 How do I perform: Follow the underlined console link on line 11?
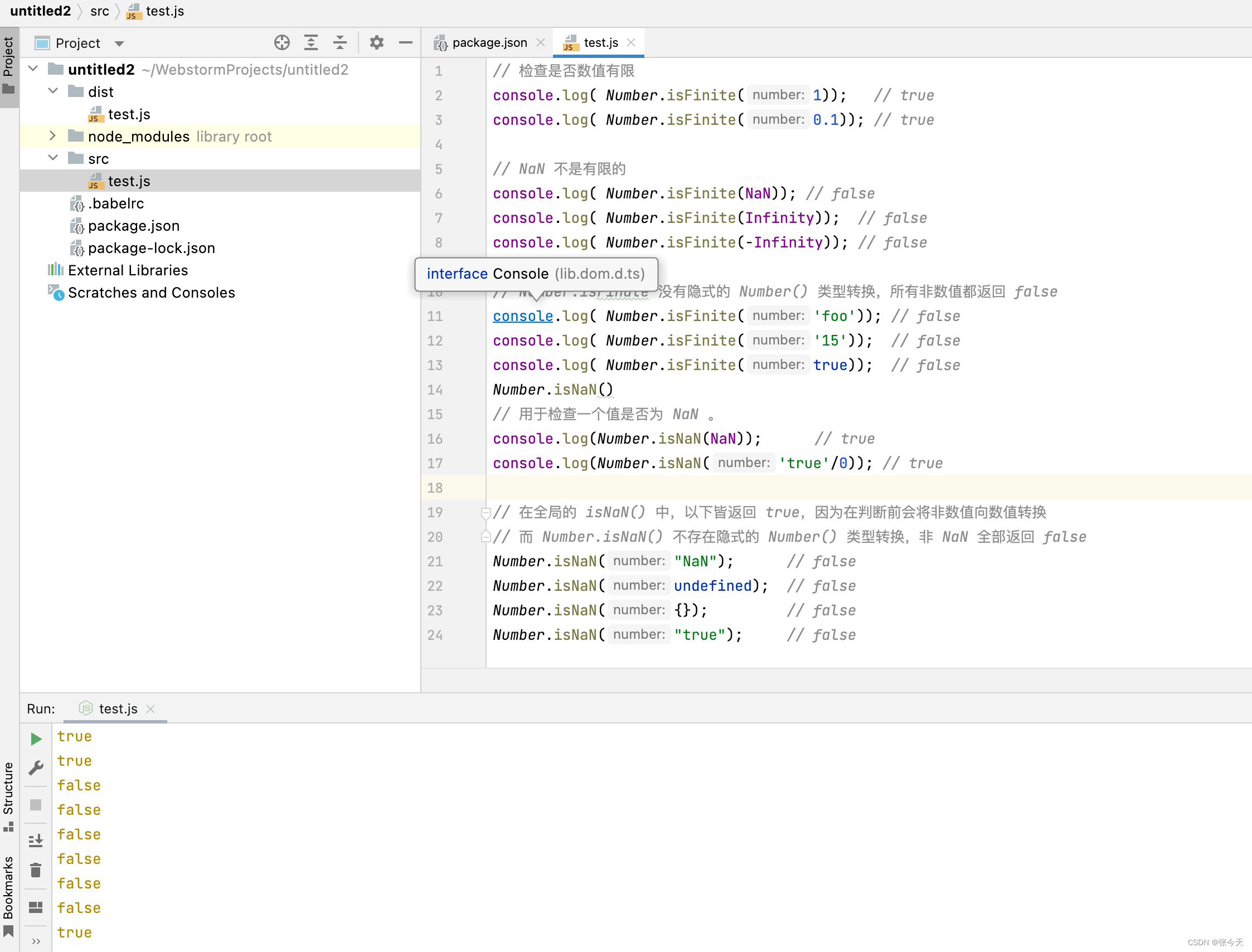522,316
